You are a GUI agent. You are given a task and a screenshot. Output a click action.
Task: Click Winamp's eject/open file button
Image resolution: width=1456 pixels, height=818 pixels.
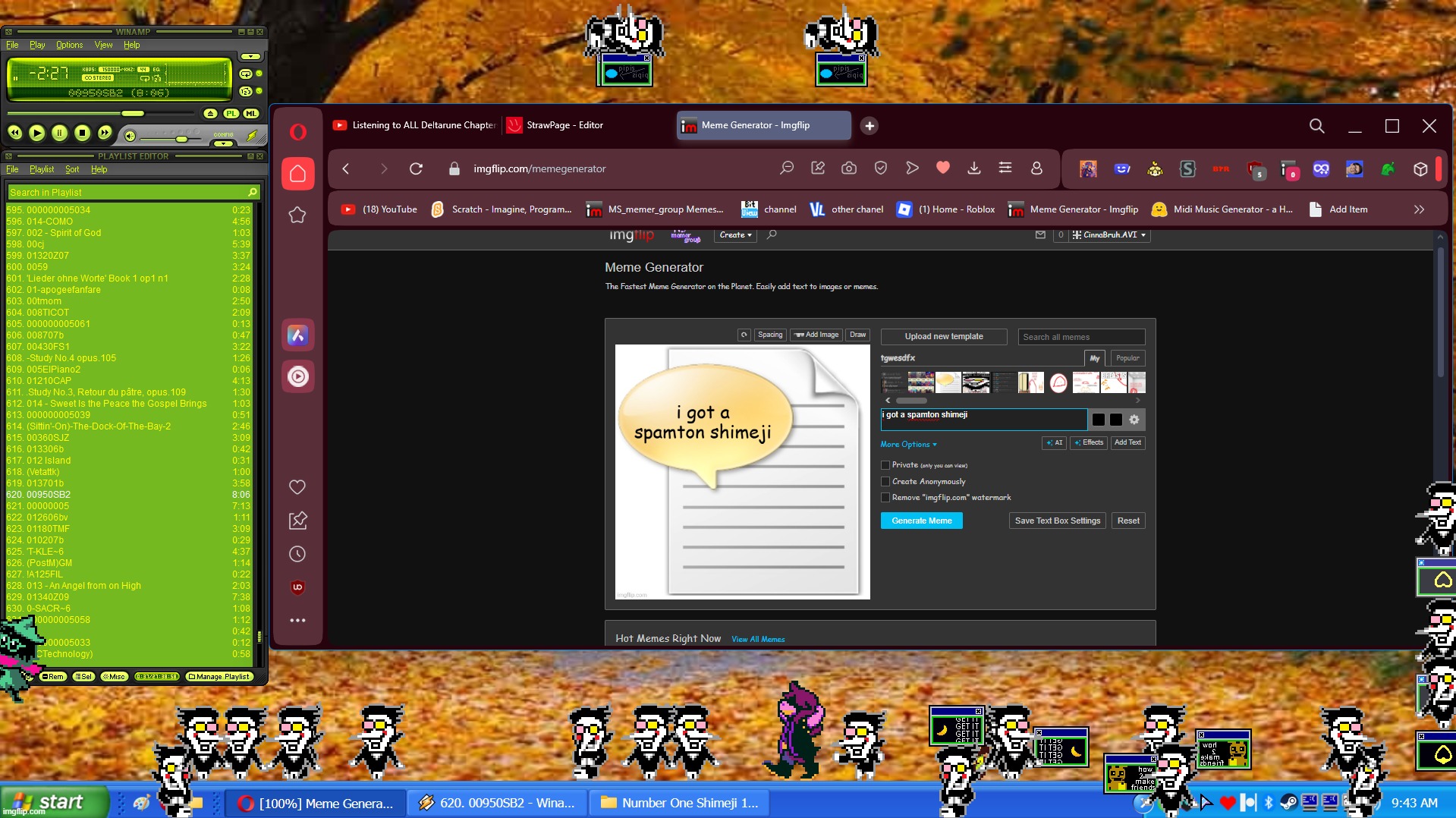tap(210, 113)
